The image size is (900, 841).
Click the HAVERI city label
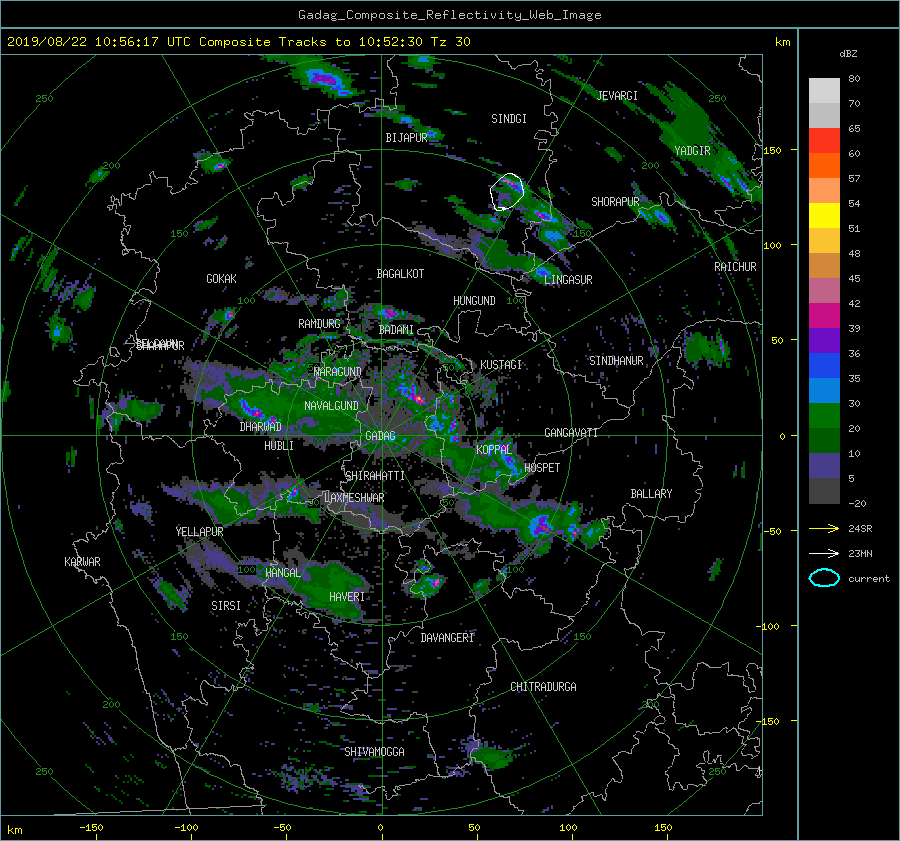pos(347,597)
